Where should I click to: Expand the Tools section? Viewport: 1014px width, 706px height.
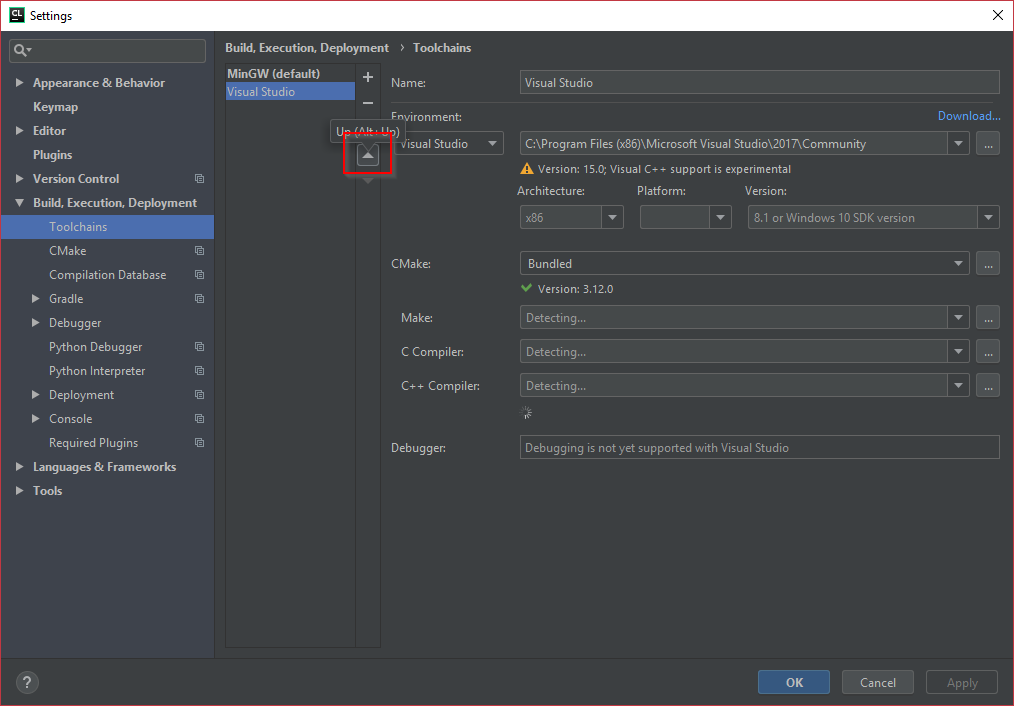point(19,491)
